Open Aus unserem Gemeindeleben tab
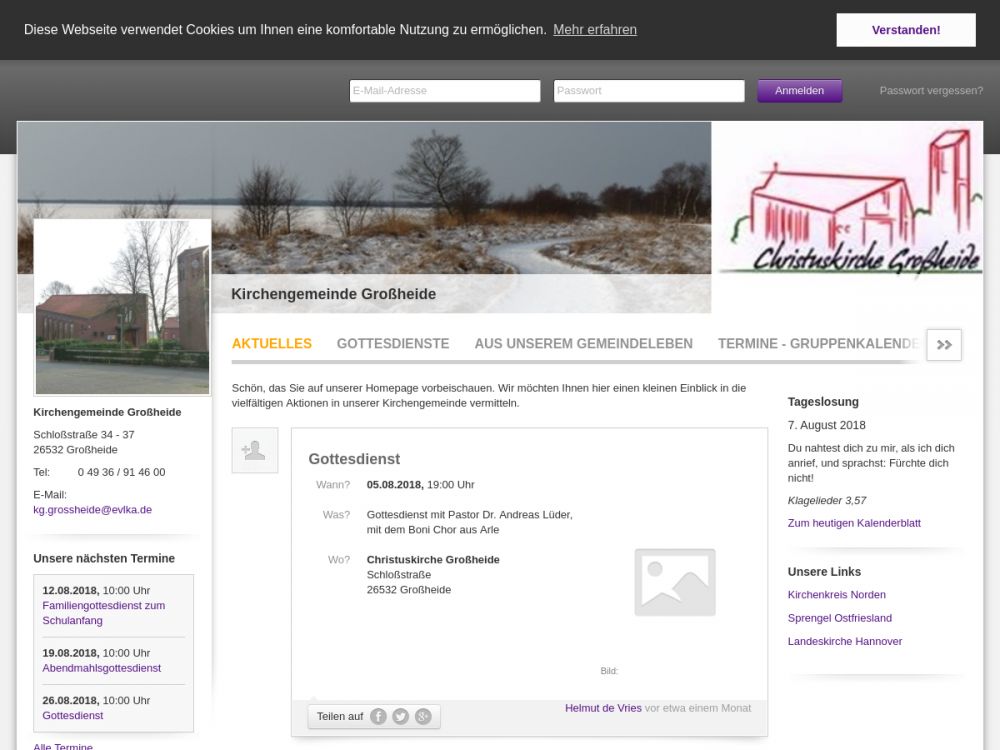Viewport: 1000px width, 750px height. [583, 343]
